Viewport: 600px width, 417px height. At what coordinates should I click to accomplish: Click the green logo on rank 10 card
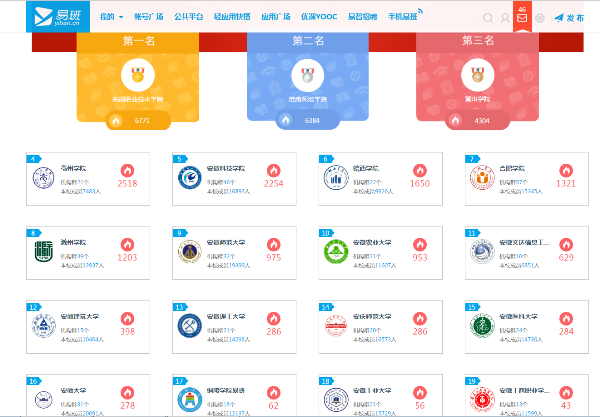point(336,252)
